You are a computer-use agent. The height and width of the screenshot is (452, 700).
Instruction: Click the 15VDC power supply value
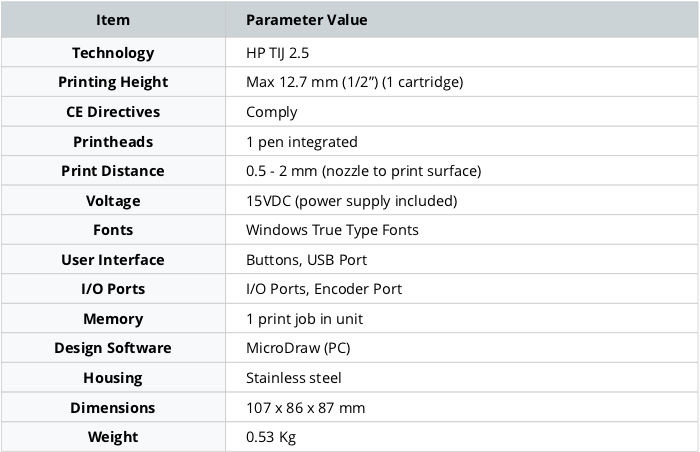click(x=351, y=201)
